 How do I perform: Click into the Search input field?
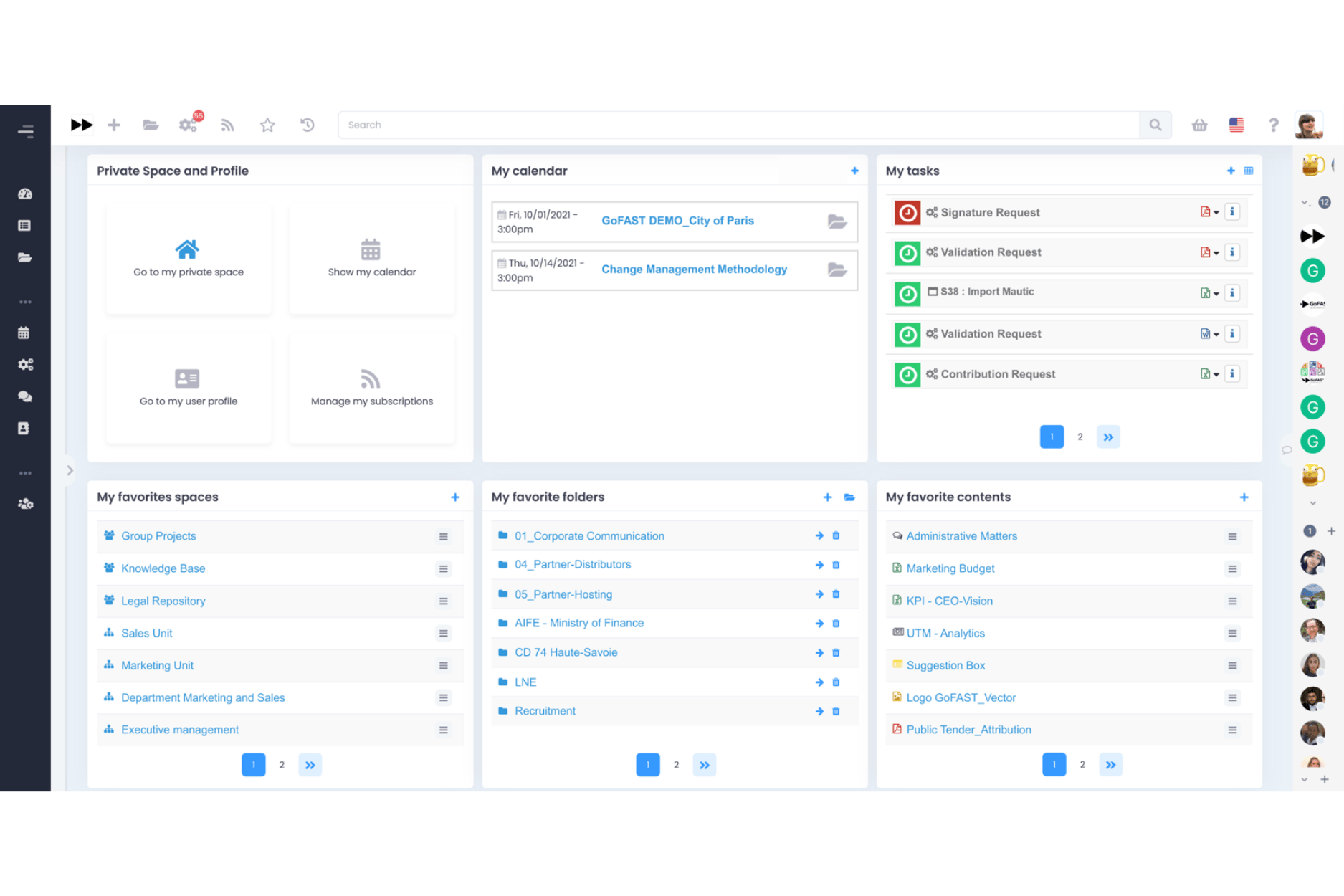[x=738, y=125]
